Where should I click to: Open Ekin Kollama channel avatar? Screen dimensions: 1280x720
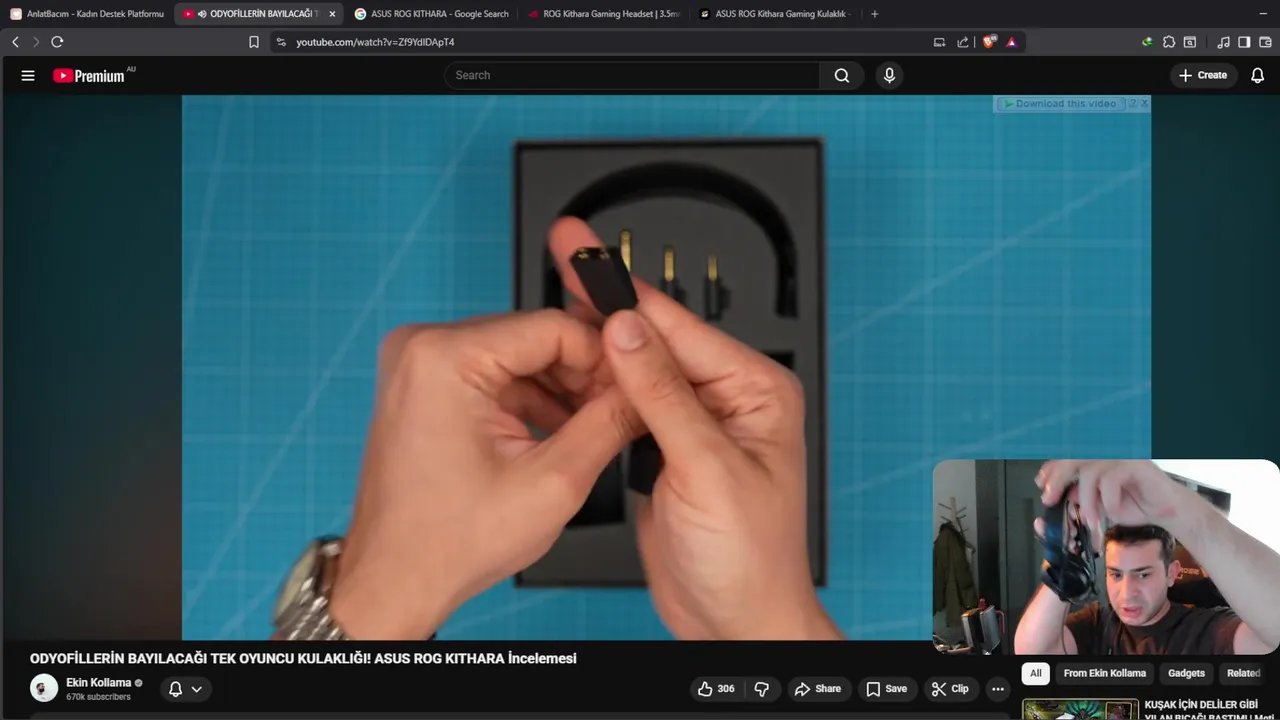44,688
